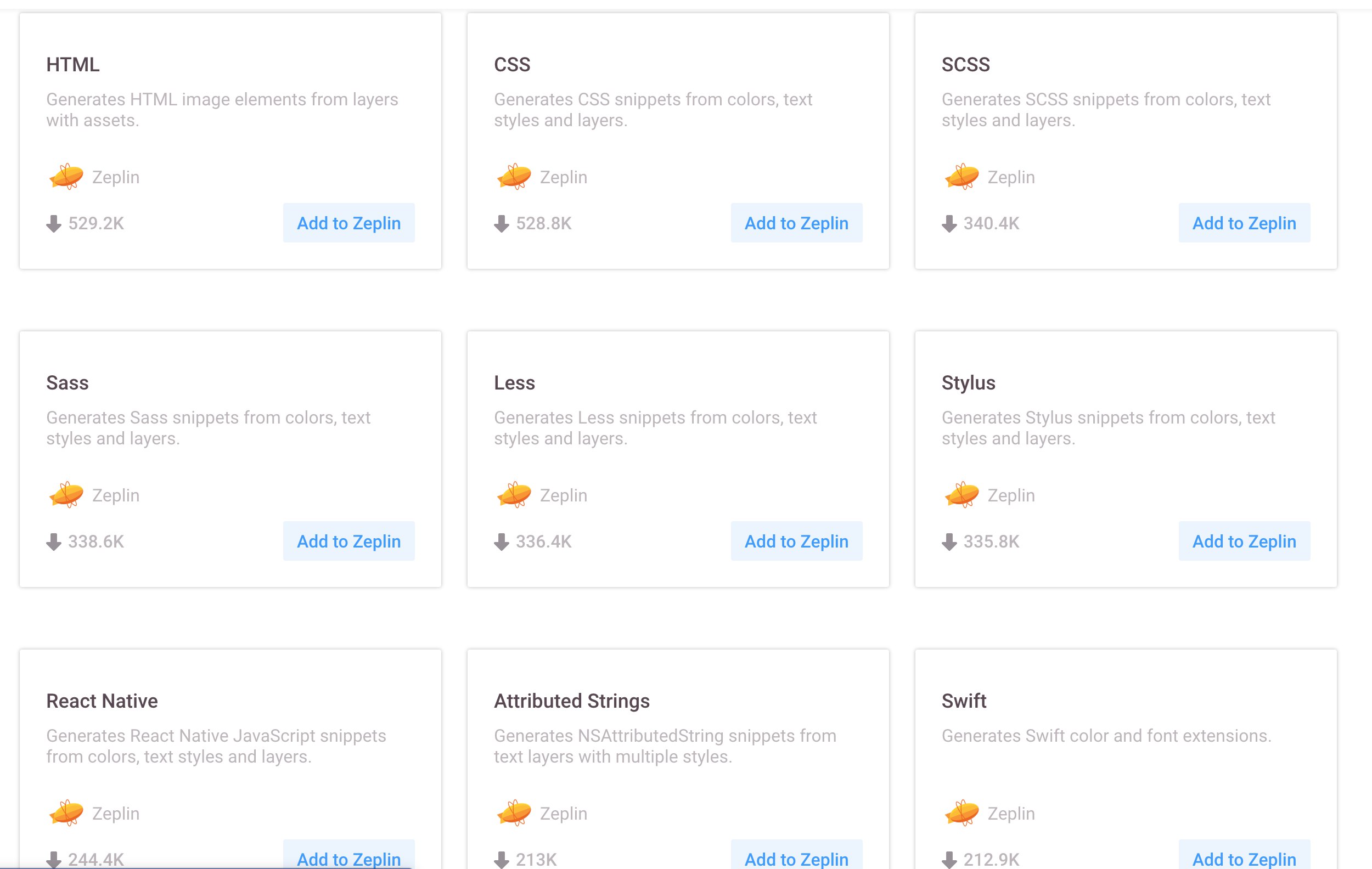Click download arrow icon beside 213K
This screenshot has width=1372, height=869.
tap(502, 860)
